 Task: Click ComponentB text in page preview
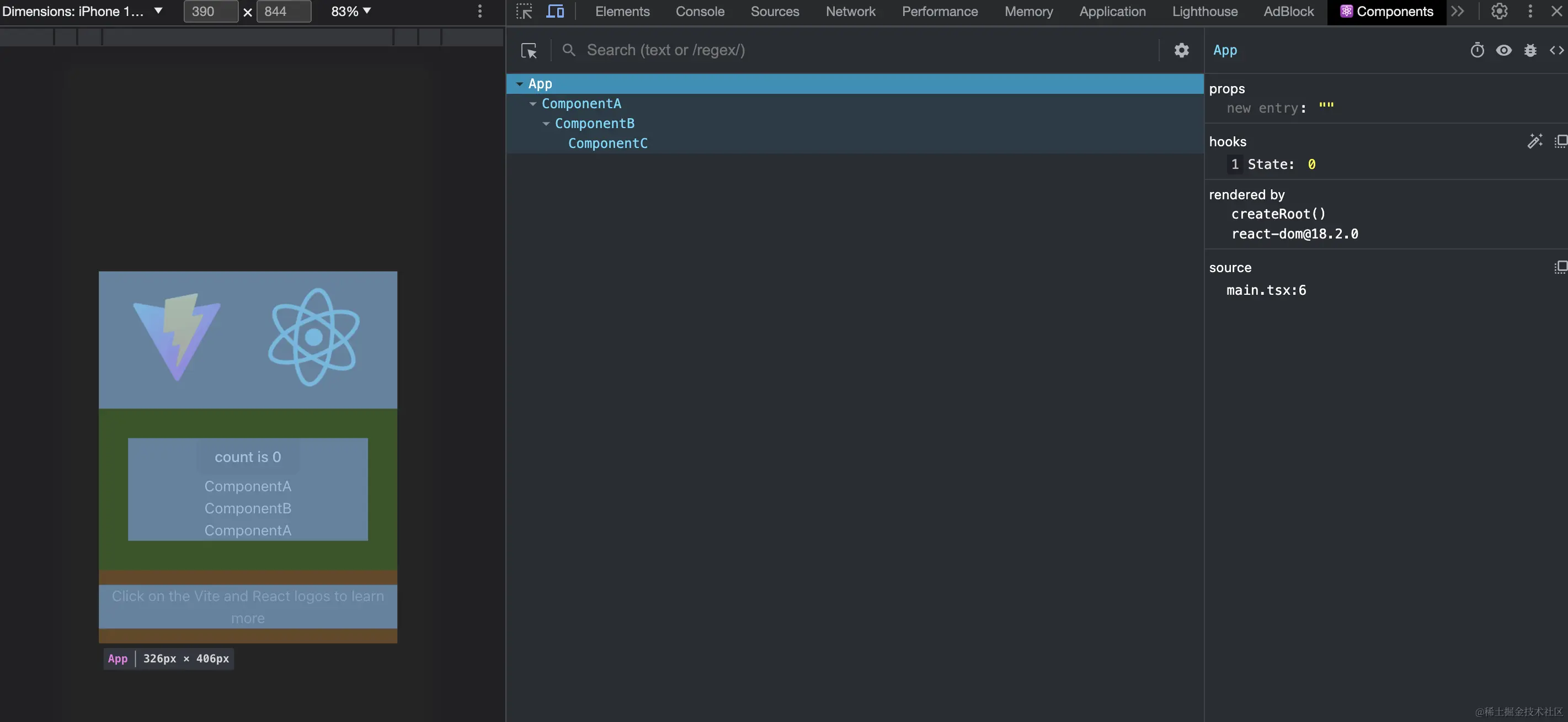click(x=248, y=508)
